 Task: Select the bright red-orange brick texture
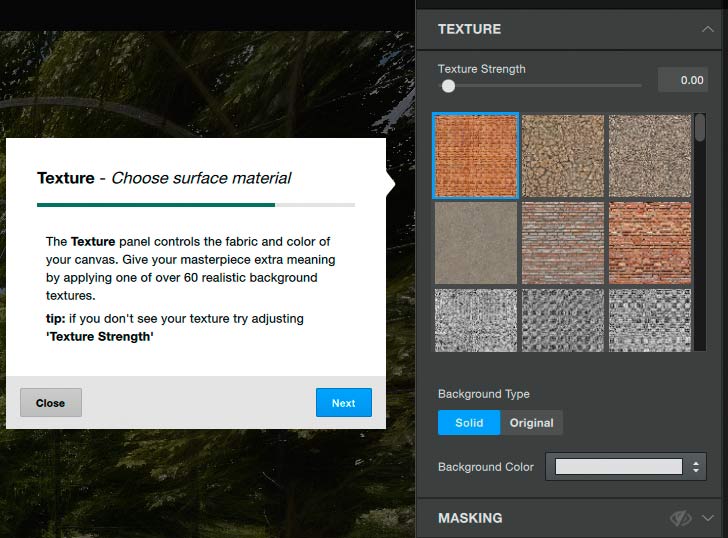pyautogui.click(x=650, y=243)
